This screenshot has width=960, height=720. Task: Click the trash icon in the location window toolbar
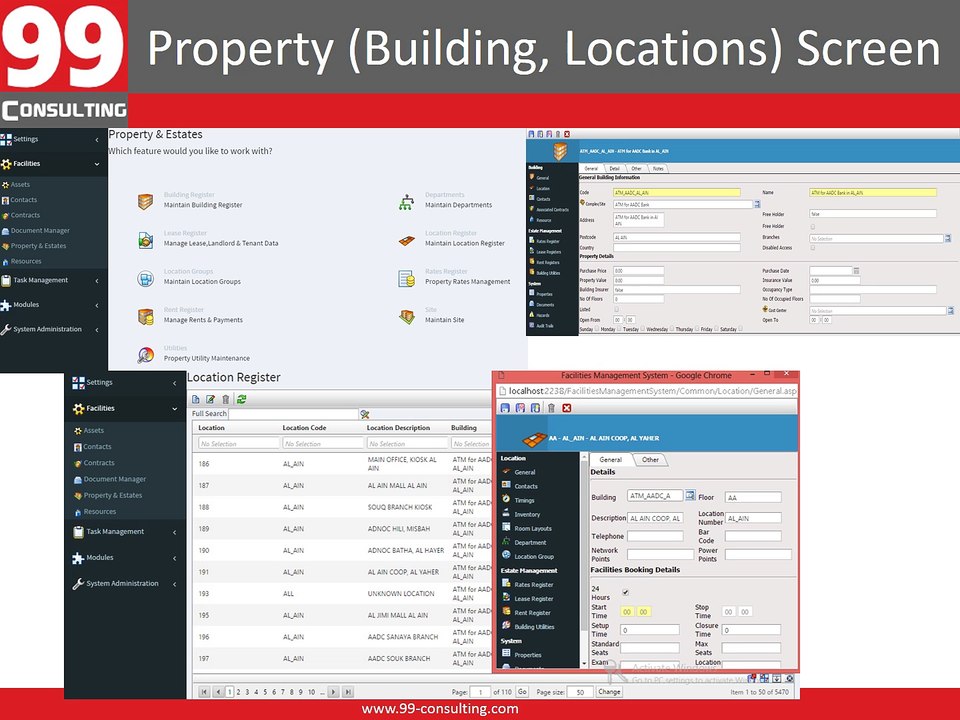[551, 408]
